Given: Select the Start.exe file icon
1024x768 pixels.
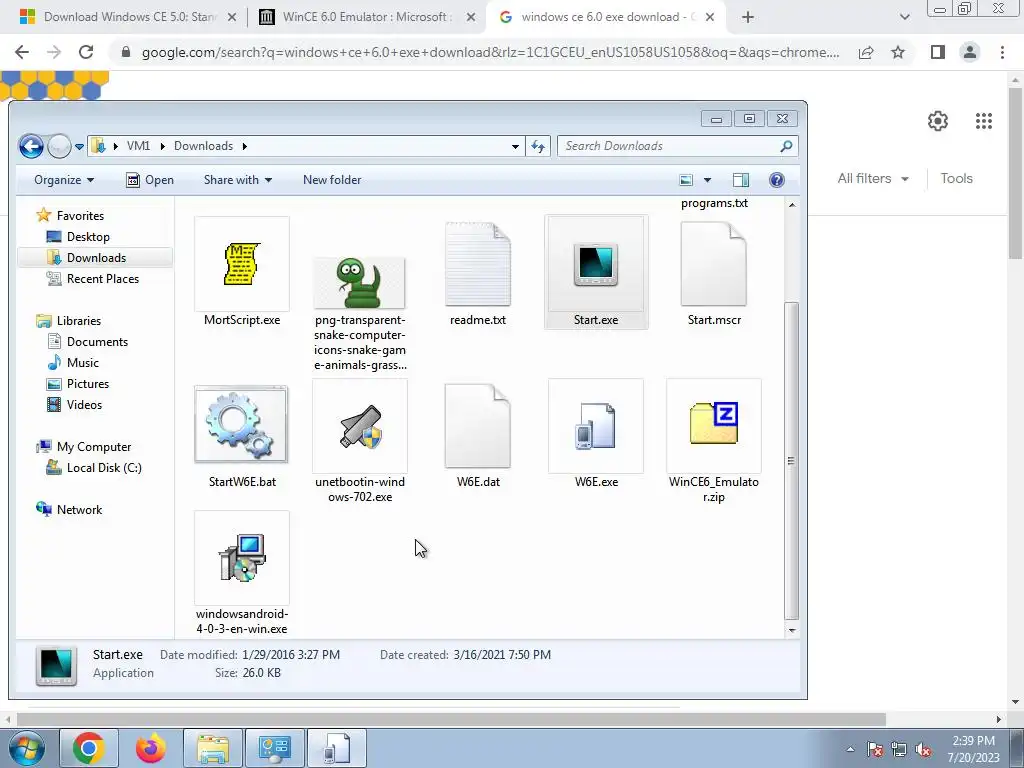Looking at the screenshot, I should 596,264.
